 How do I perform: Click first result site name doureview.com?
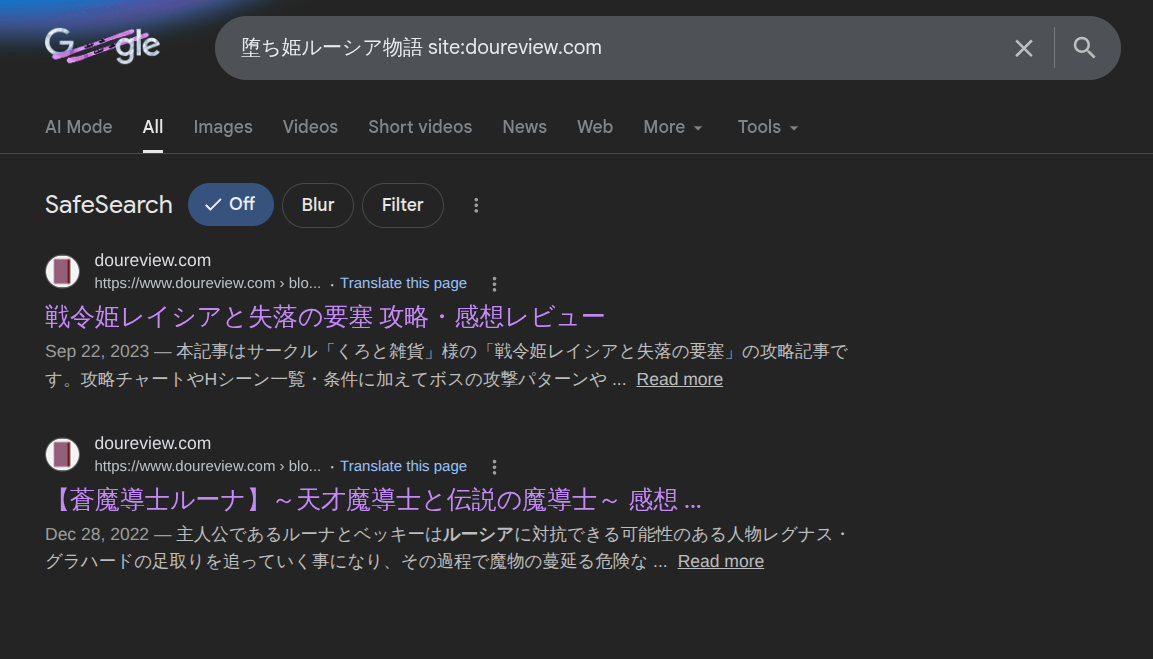tap(152, 260)
